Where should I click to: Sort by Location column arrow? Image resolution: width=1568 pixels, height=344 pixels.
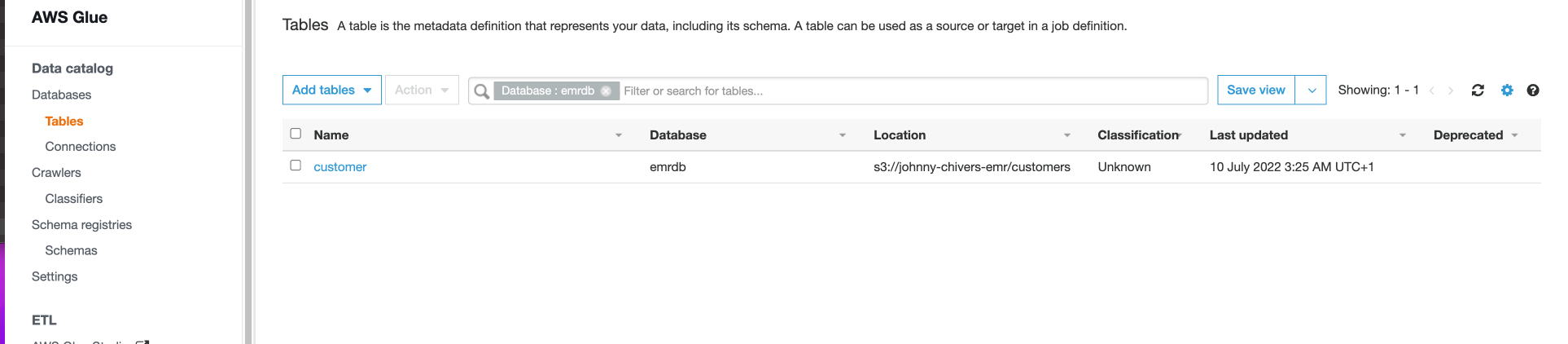tap(1067, 135)
